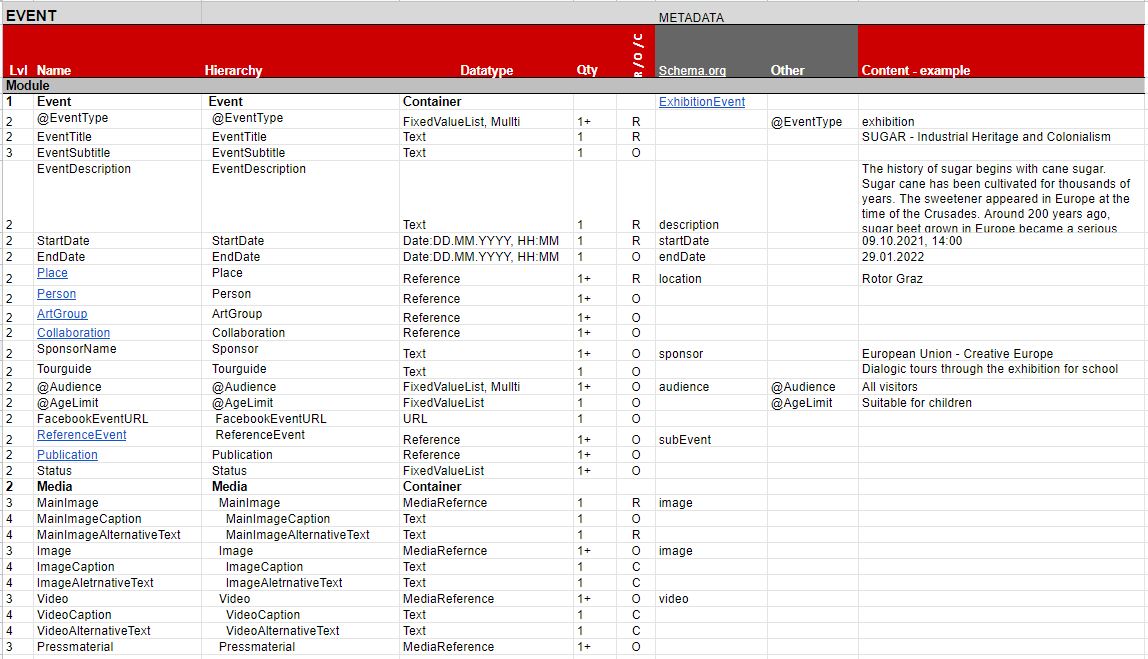Select the Qty column header
This screenshot has height=659, width=1148.
click(x=586, y=70)
